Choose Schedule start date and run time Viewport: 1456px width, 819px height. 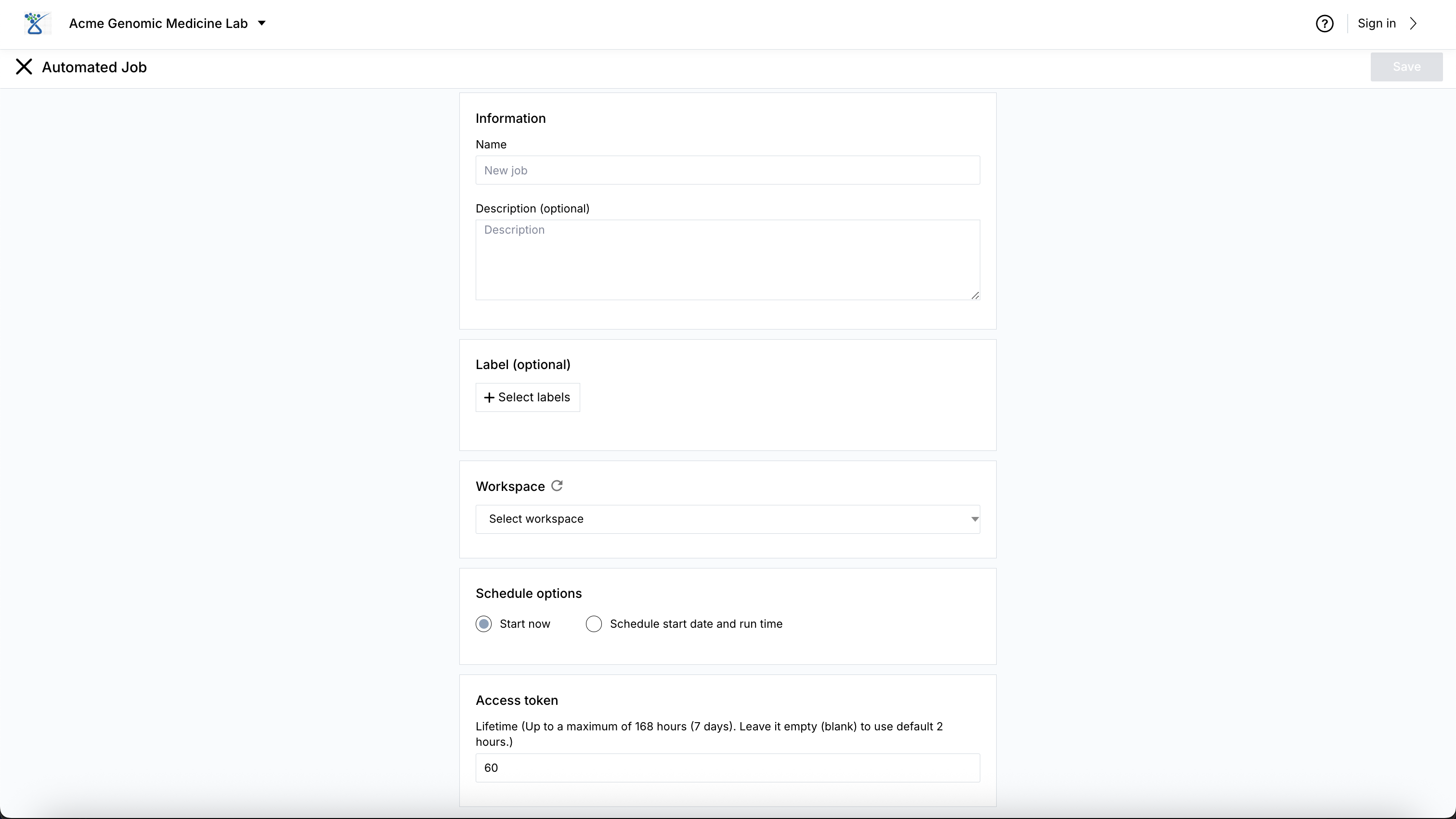point(594,624)
